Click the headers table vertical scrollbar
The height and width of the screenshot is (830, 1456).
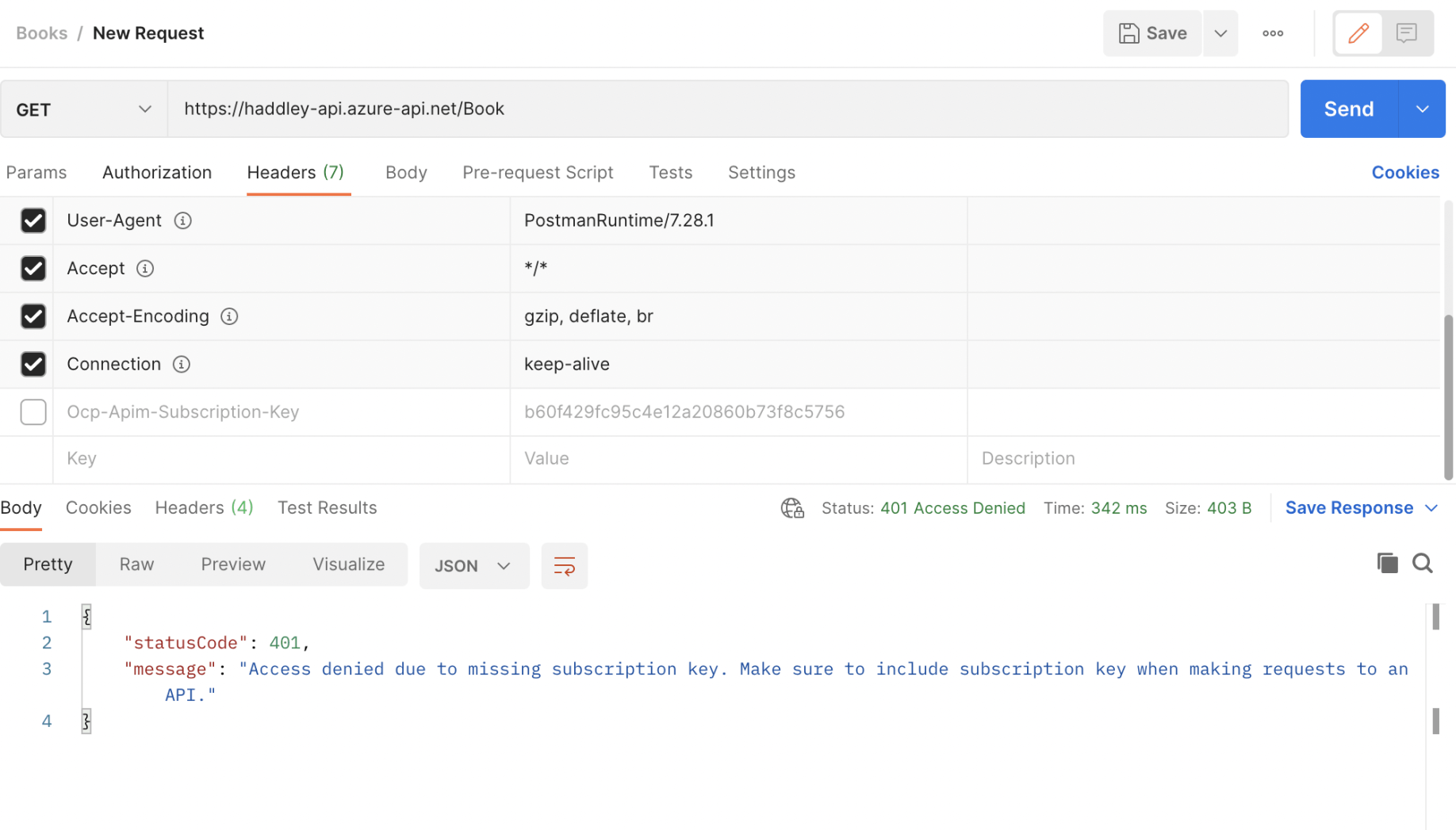(1448, 396)
